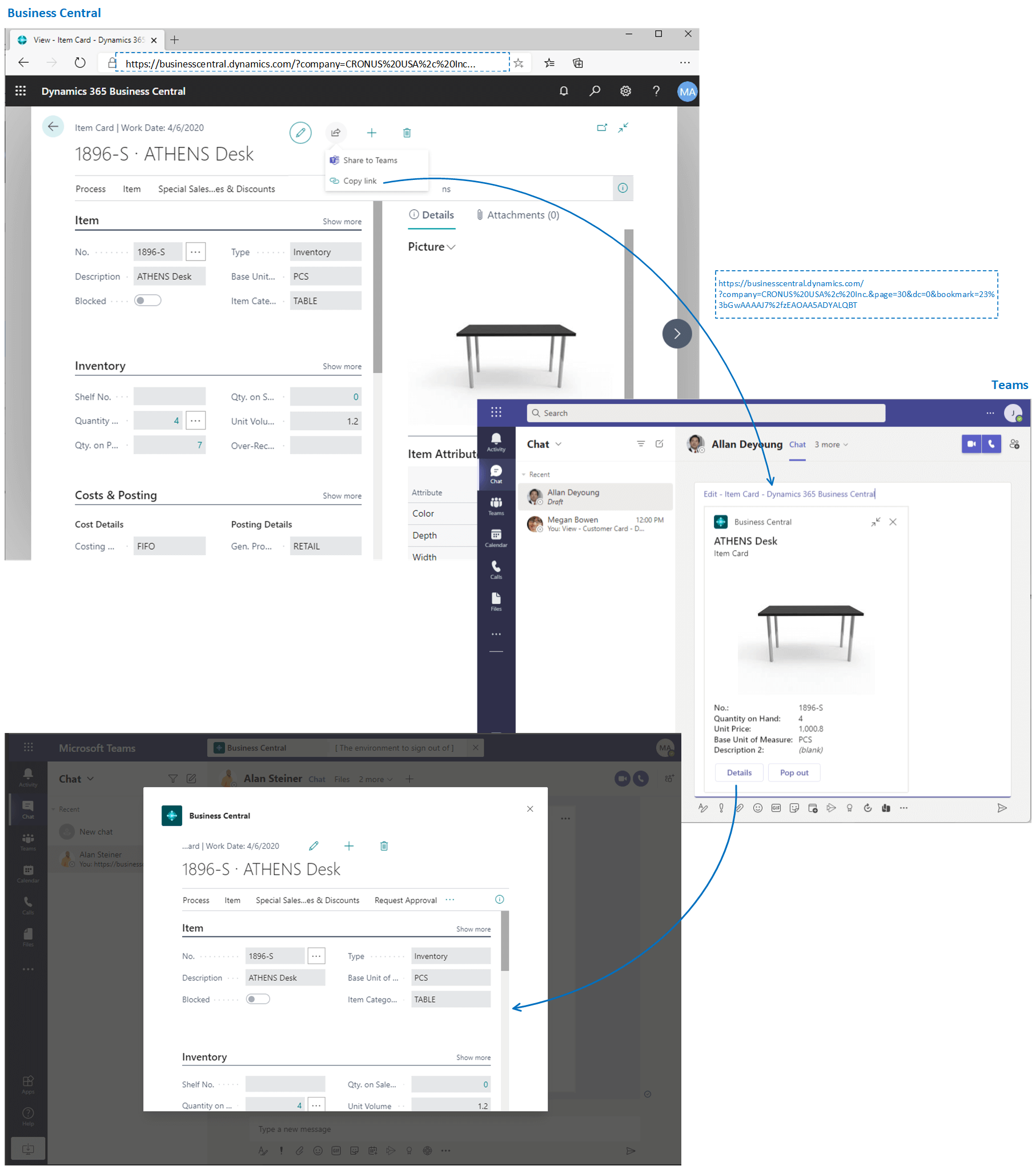Expand Chat dropdown in top Teams window
The height and width of the screenshot is (1166, 1036).
(559, 444)
